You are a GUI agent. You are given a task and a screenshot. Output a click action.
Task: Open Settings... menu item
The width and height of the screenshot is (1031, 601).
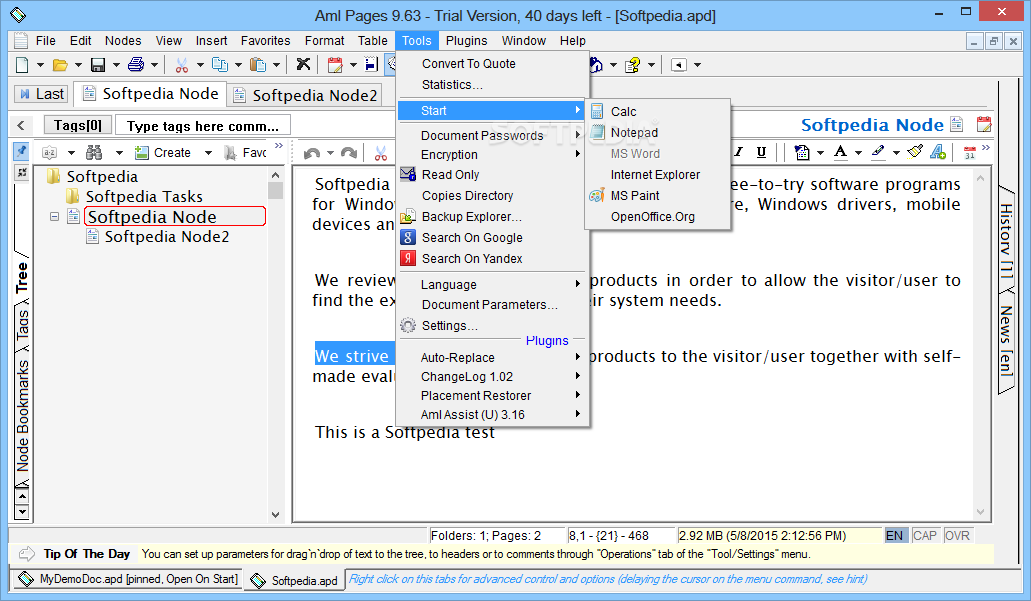point(450,325)
